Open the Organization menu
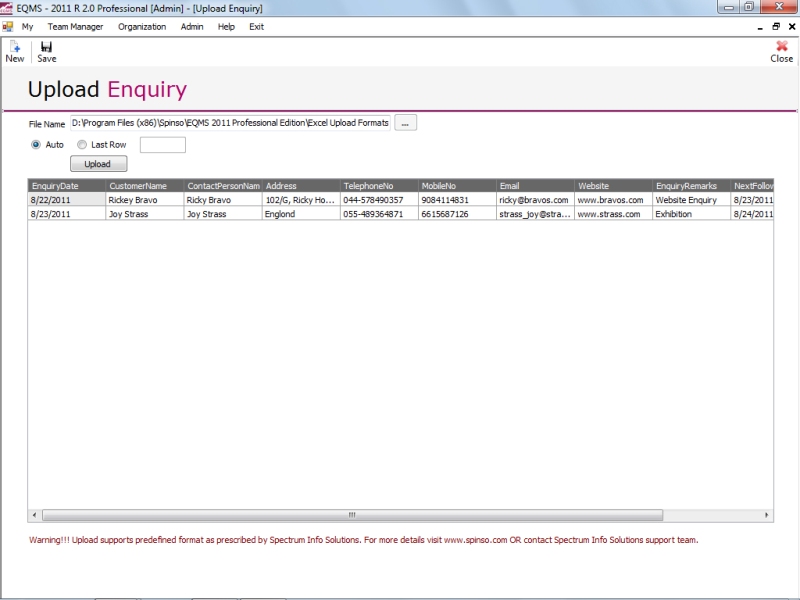800x600 pixels. tap(142, 27)
